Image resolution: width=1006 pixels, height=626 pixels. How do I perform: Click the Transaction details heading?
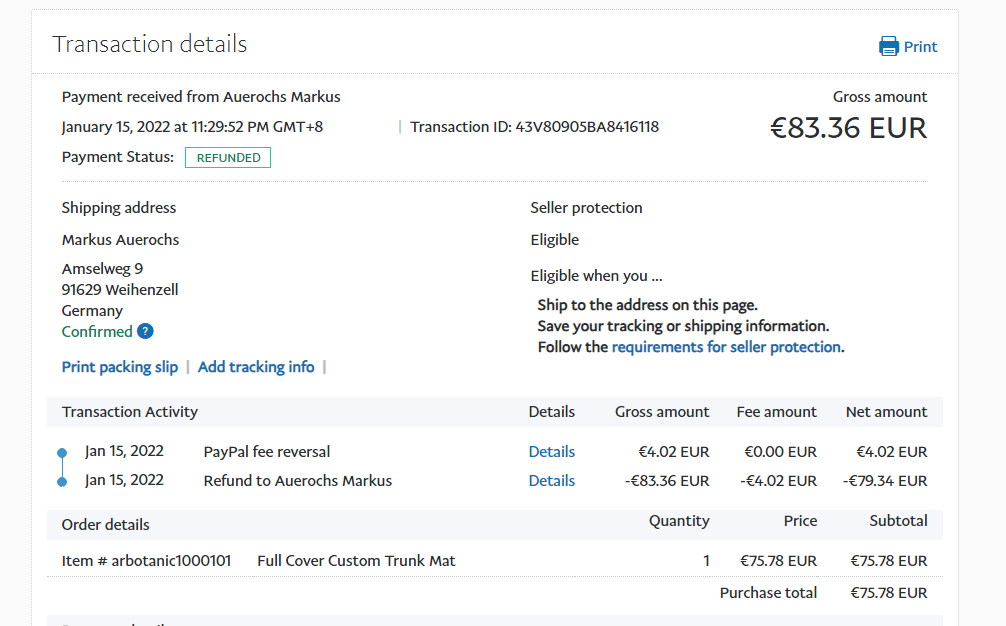pyautogui.click(x=150, y=44)
